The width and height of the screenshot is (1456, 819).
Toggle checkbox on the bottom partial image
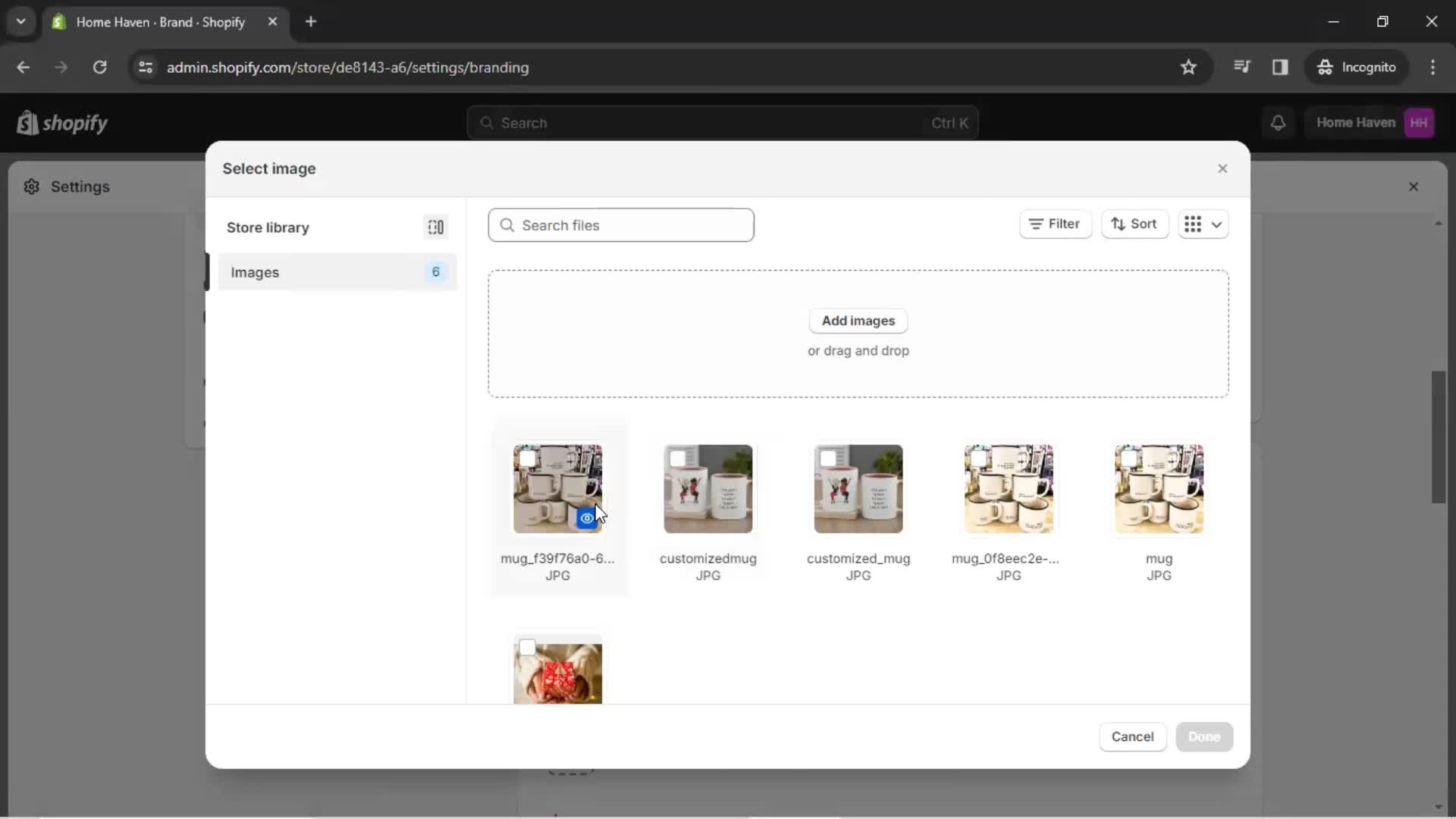coord(527,647)
